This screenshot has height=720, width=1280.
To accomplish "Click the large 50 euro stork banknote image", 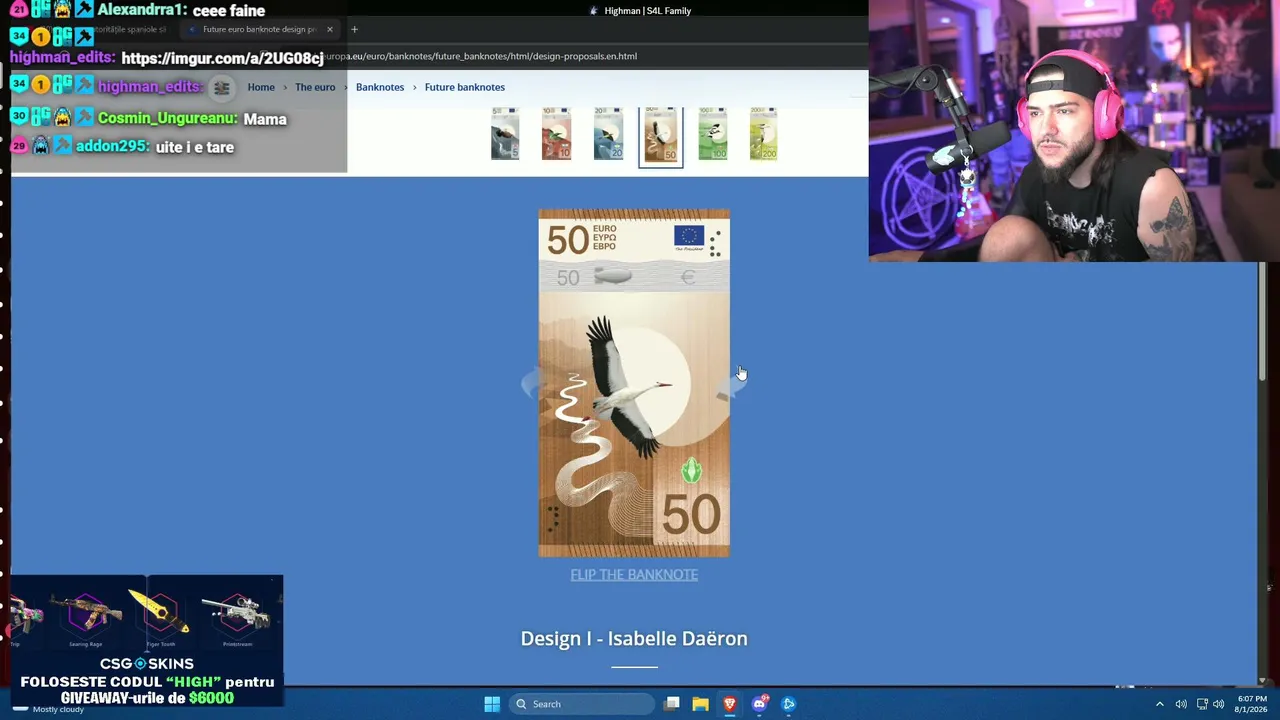I will pos(634,383).
